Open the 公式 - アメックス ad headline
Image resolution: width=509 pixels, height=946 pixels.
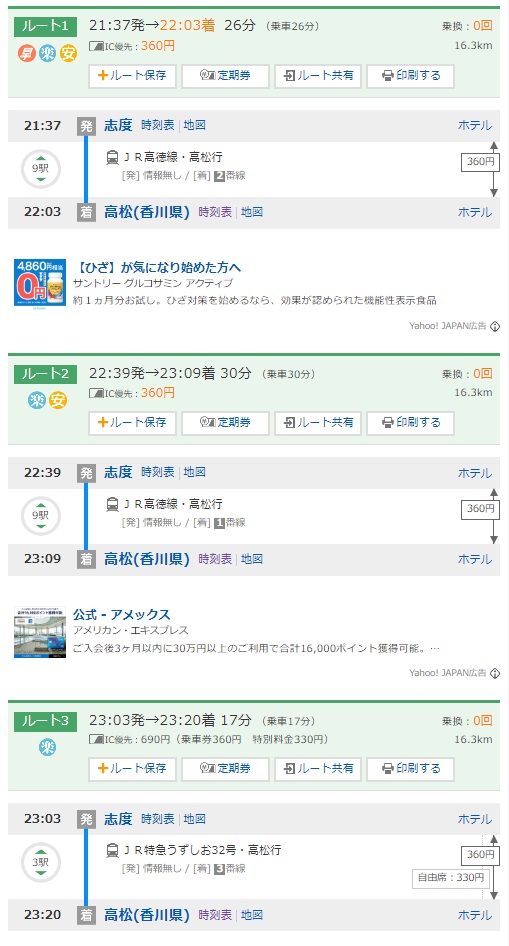click(122, 615)
